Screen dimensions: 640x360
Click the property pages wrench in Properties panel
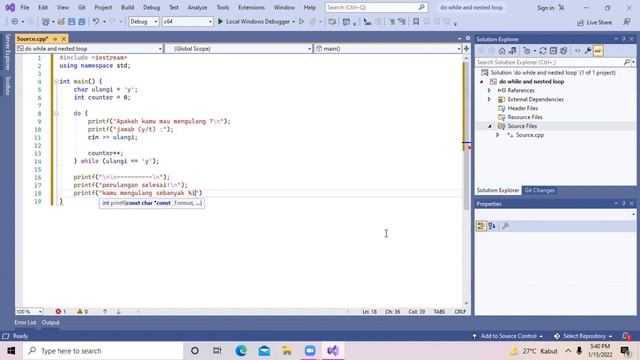point(505,226)
